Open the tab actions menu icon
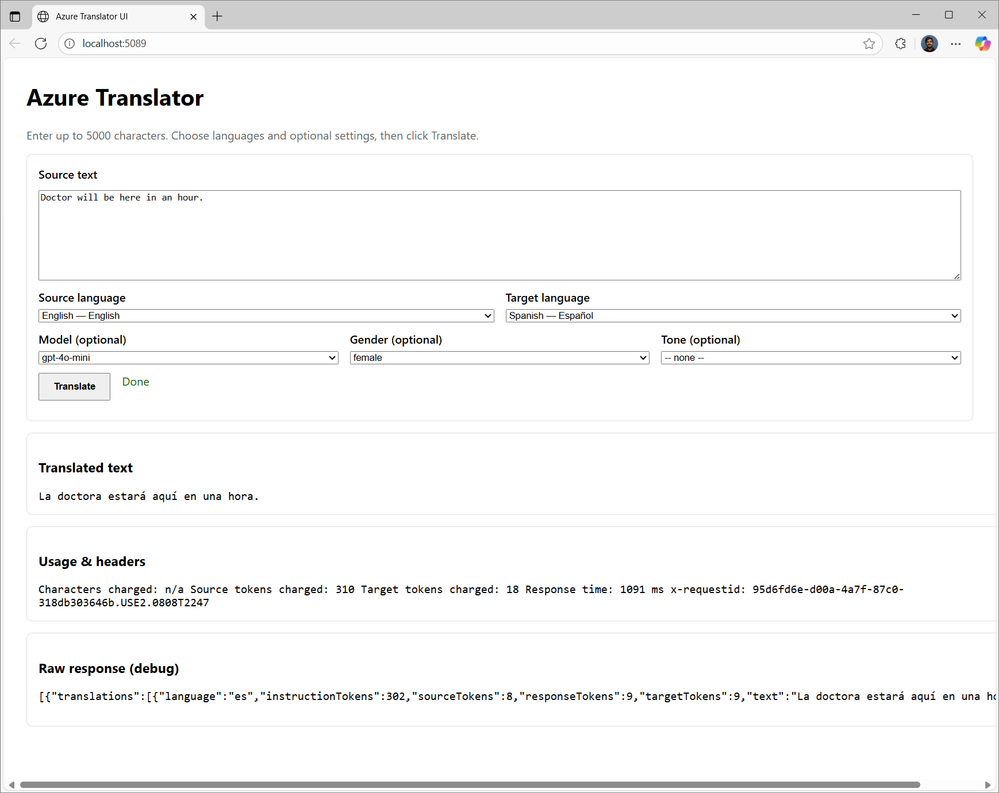The height and width of the screenshot is (793, 999). pyautogui.click(x=15, y=17)
